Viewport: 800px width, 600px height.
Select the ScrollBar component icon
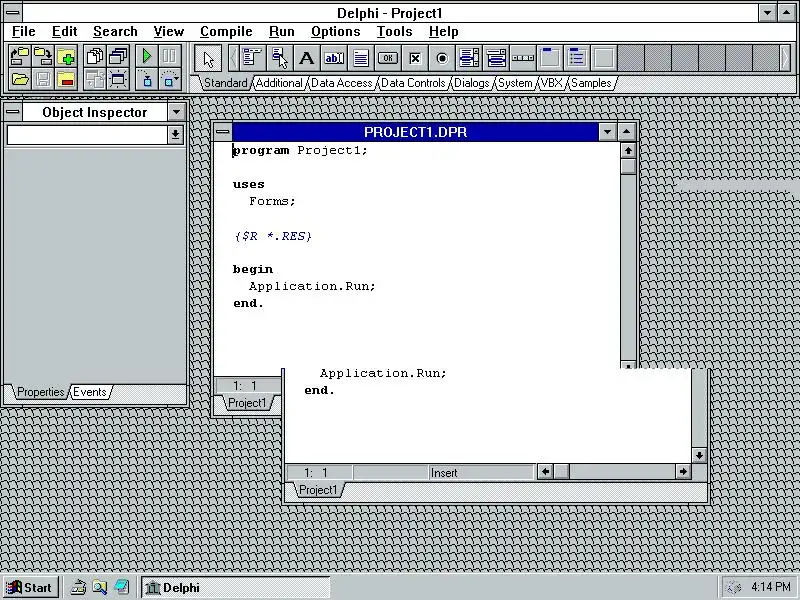pos(523,58)
